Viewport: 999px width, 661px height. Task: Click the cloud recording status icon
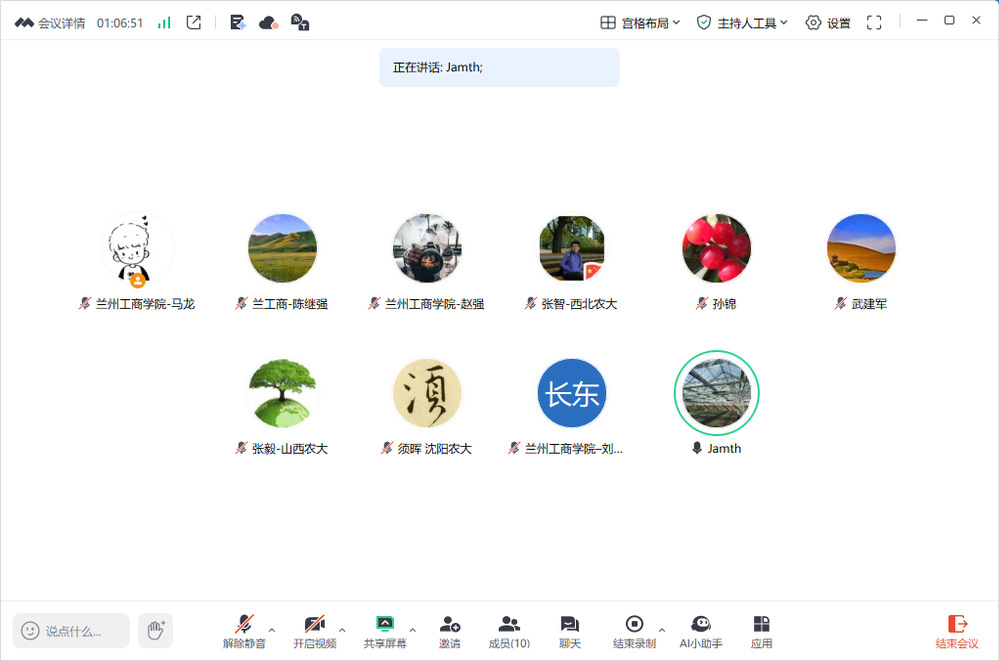pos(268,22)
